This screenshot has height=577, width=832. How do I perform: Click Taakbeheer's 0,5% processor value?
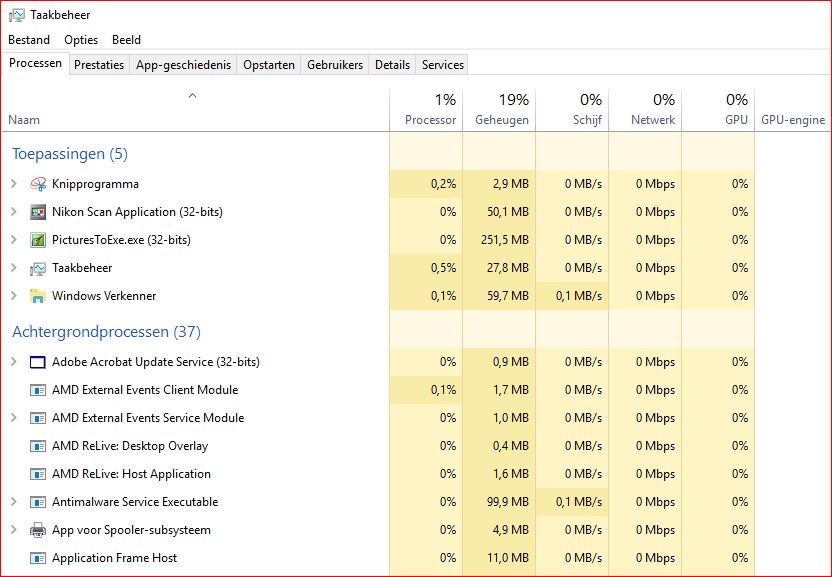click(444, 268)
